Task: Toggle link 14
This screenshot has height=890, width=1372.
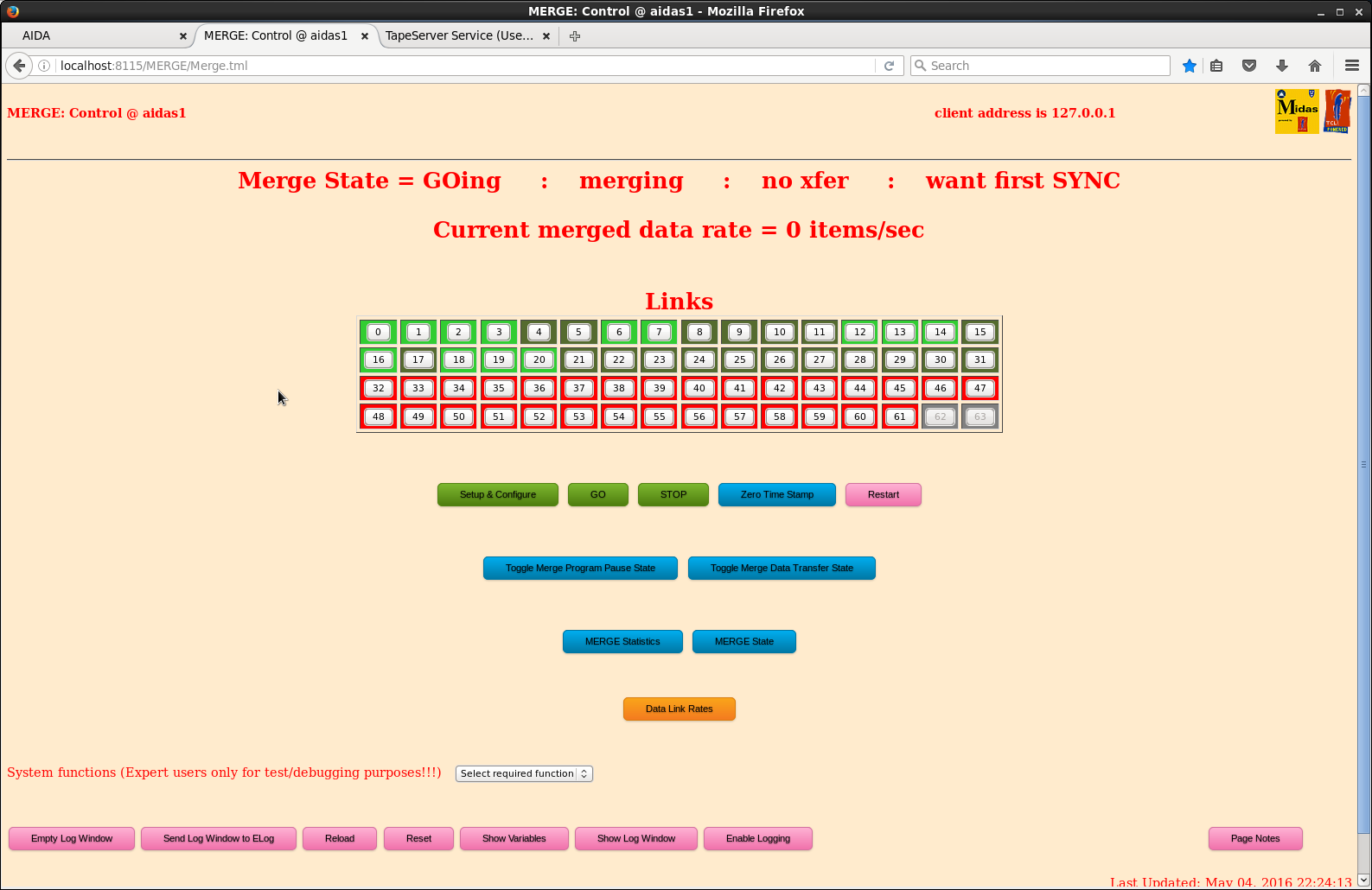Action: [941, 332]
